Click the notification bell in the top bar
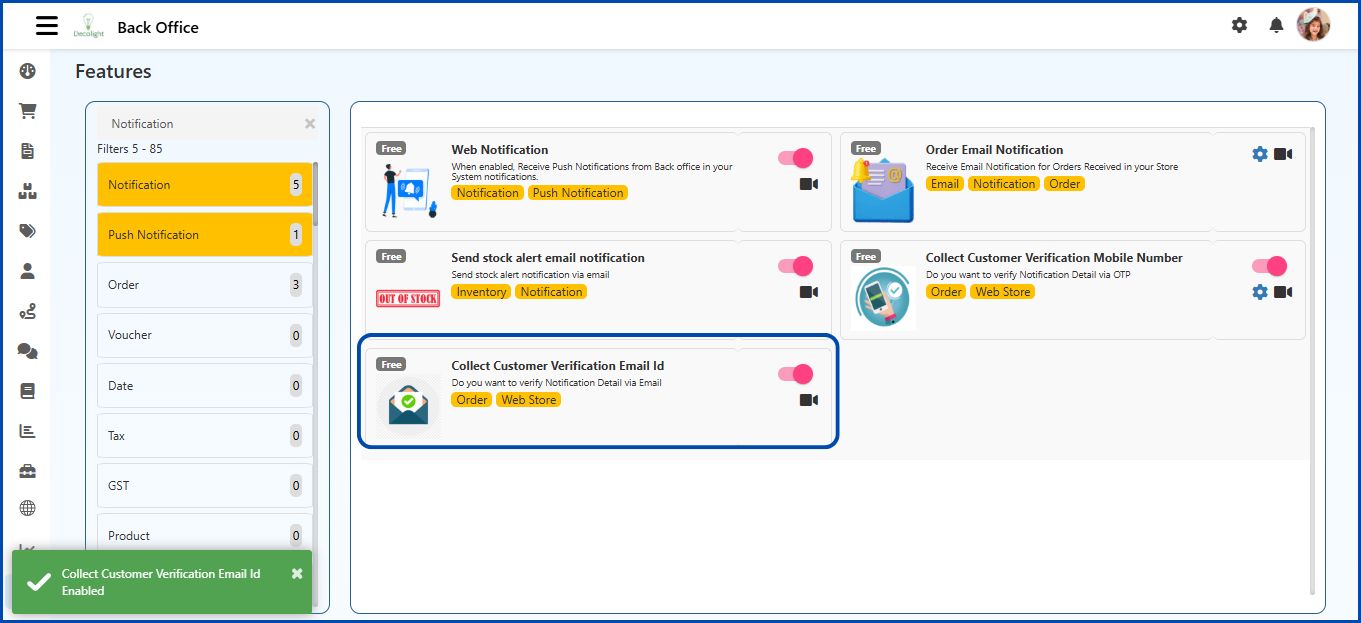The width and height of the screenshot is (1361, 623). tap(1276, 25)
